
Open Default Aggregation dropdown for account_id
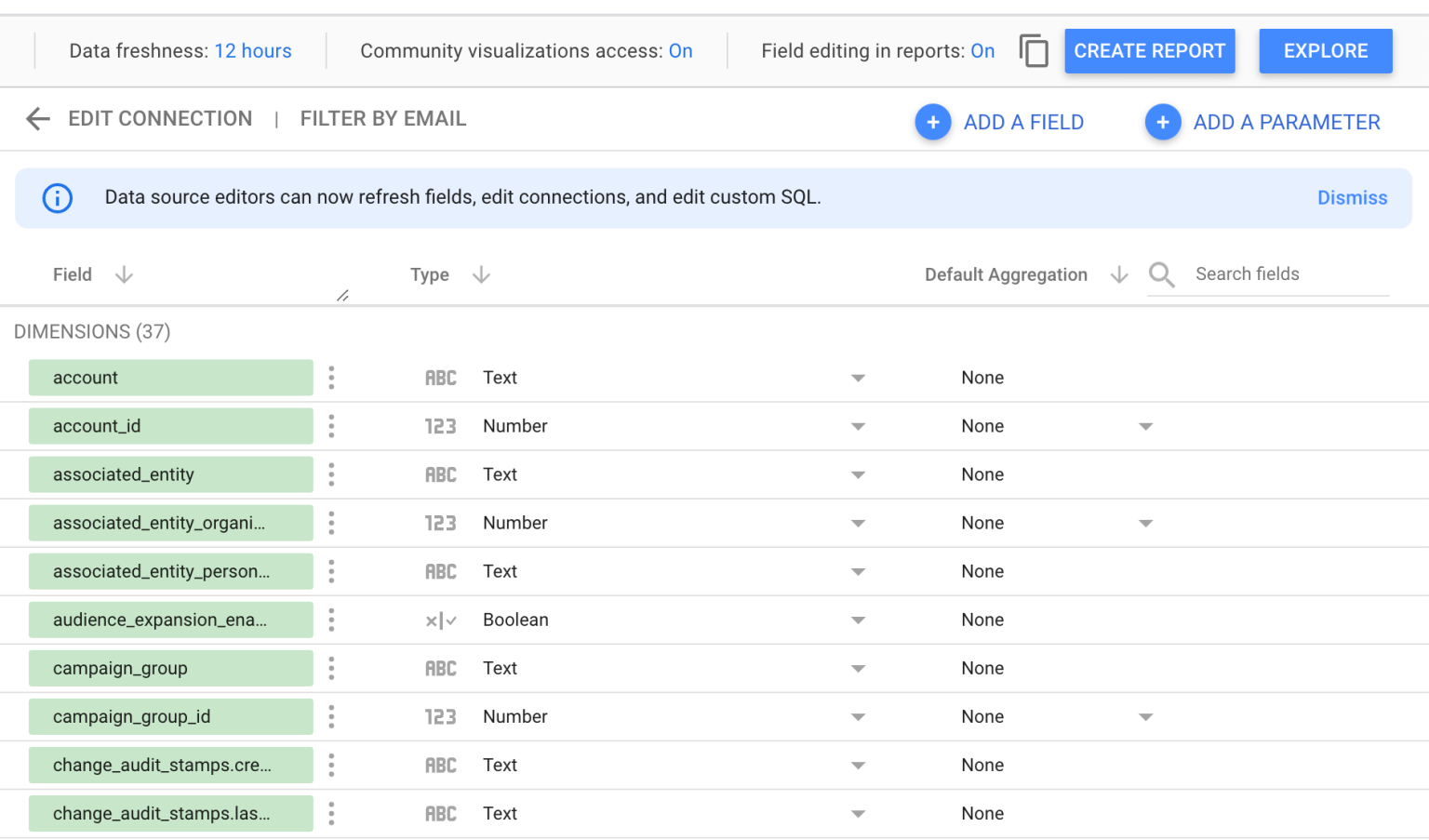point(1145,426)
